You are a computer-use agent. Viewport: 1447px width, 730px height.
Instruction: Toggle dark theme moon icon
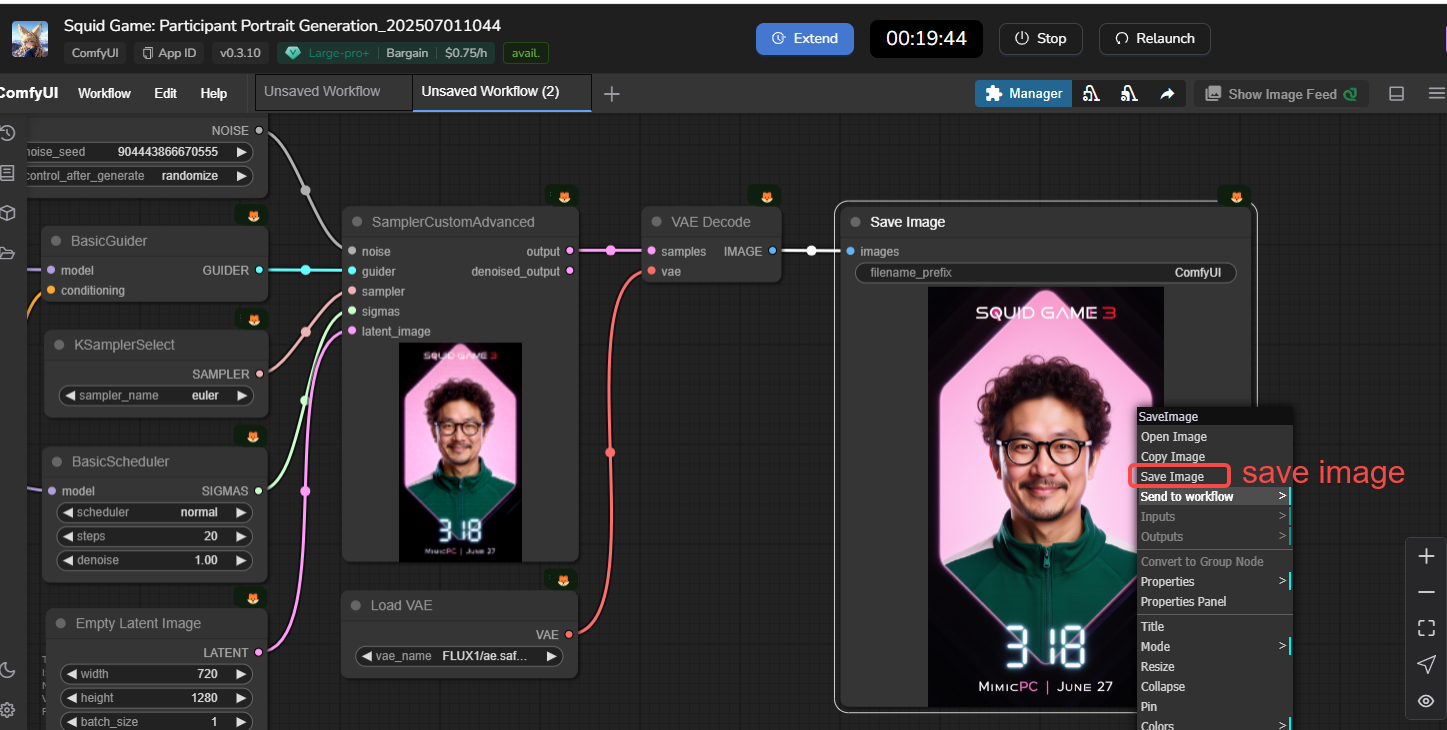click(7, 669)
